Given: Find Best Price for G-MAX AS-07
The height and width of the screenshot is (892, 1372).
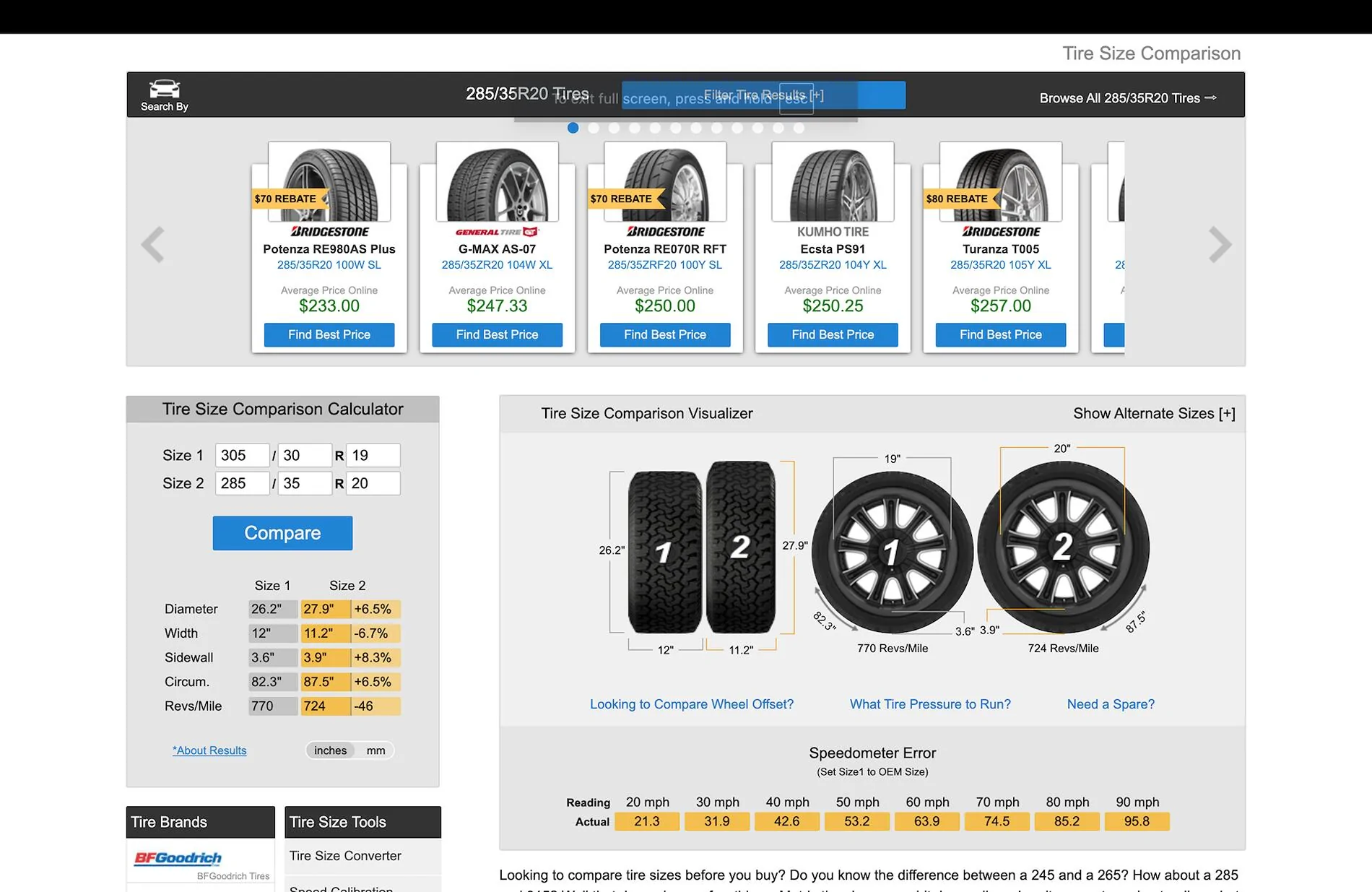Looking at the screenshot, I should pyautogui.click(x=497, y=334).
